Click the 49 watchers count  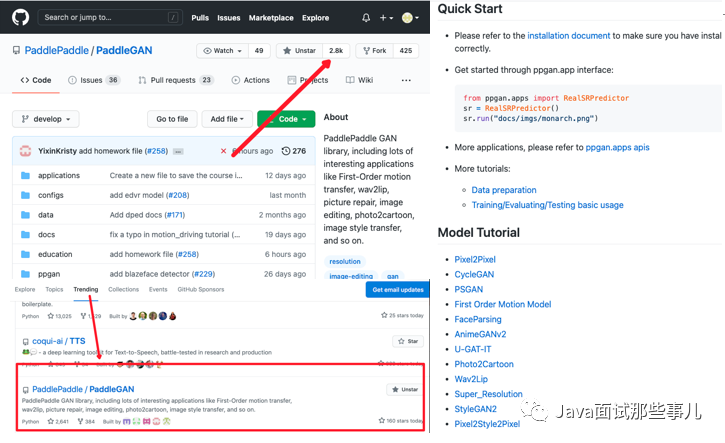click(259, 51)
